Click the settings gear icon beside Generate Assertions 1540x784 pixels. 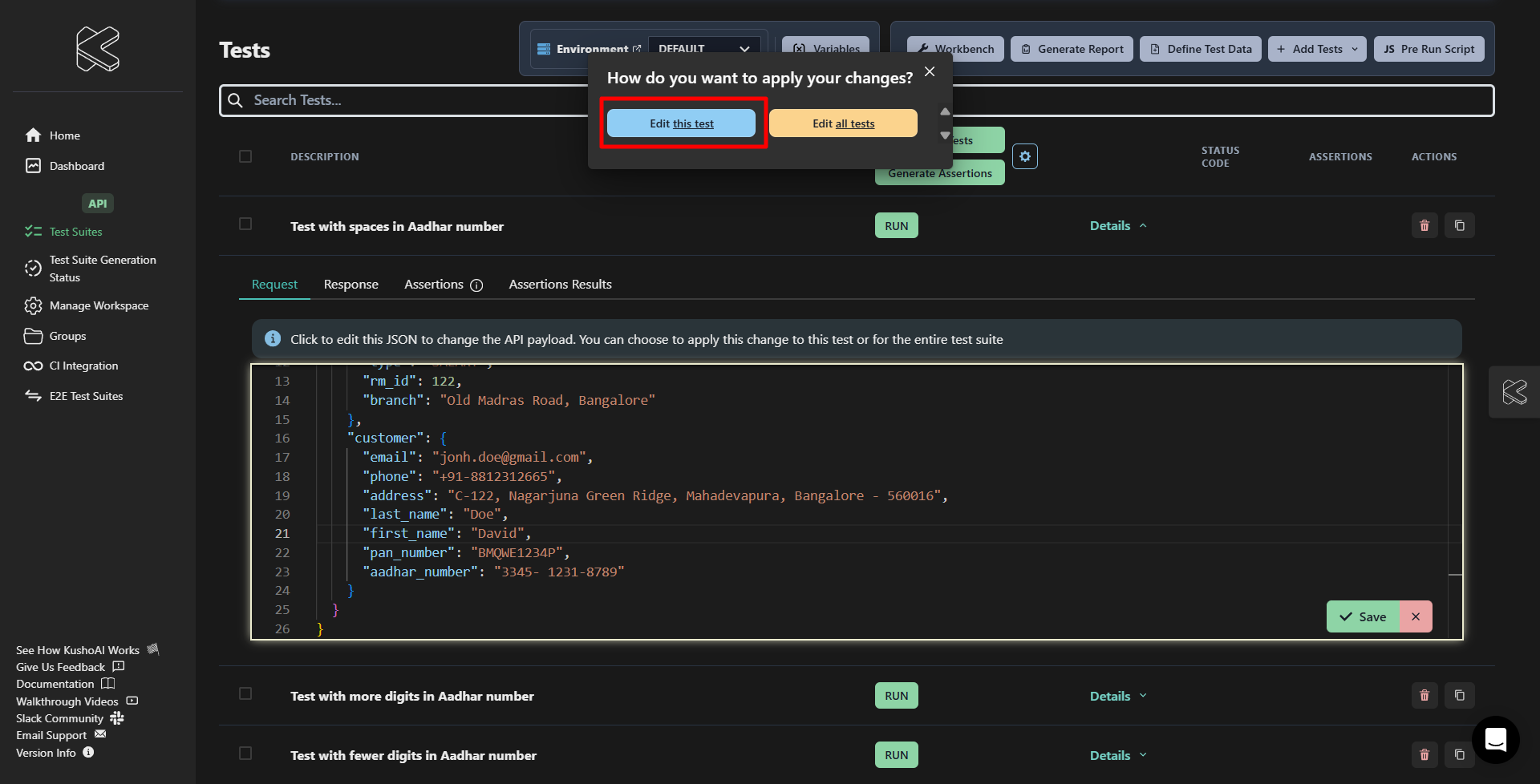(1024, 156)
